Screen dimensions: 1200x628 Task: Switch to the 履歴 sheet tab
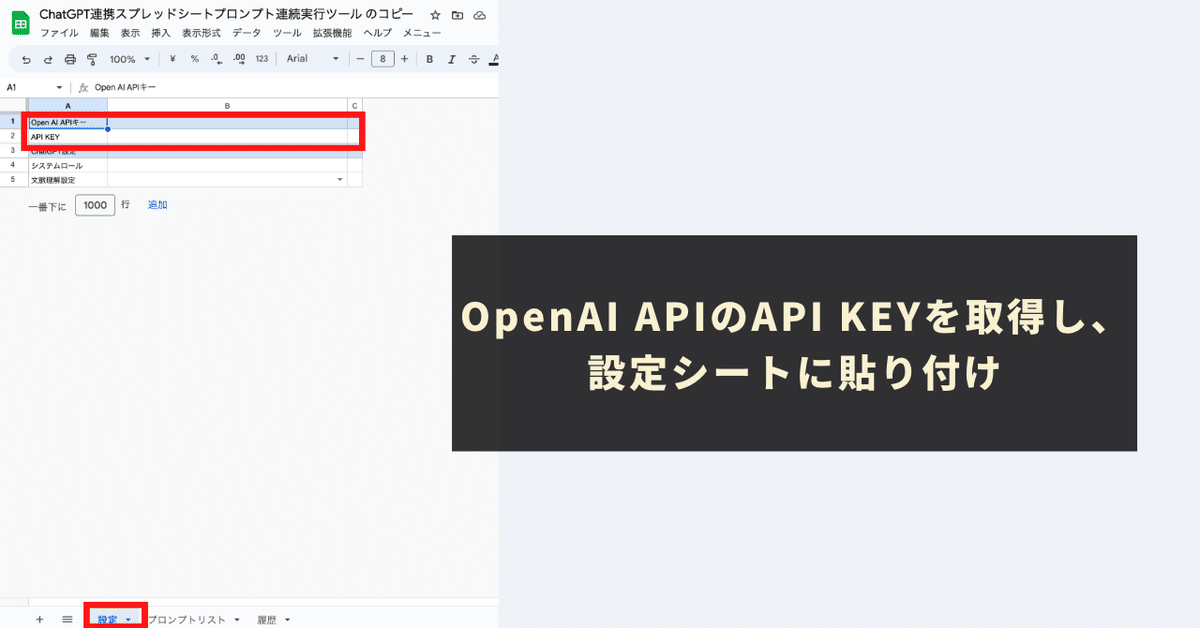click(266, 620)
